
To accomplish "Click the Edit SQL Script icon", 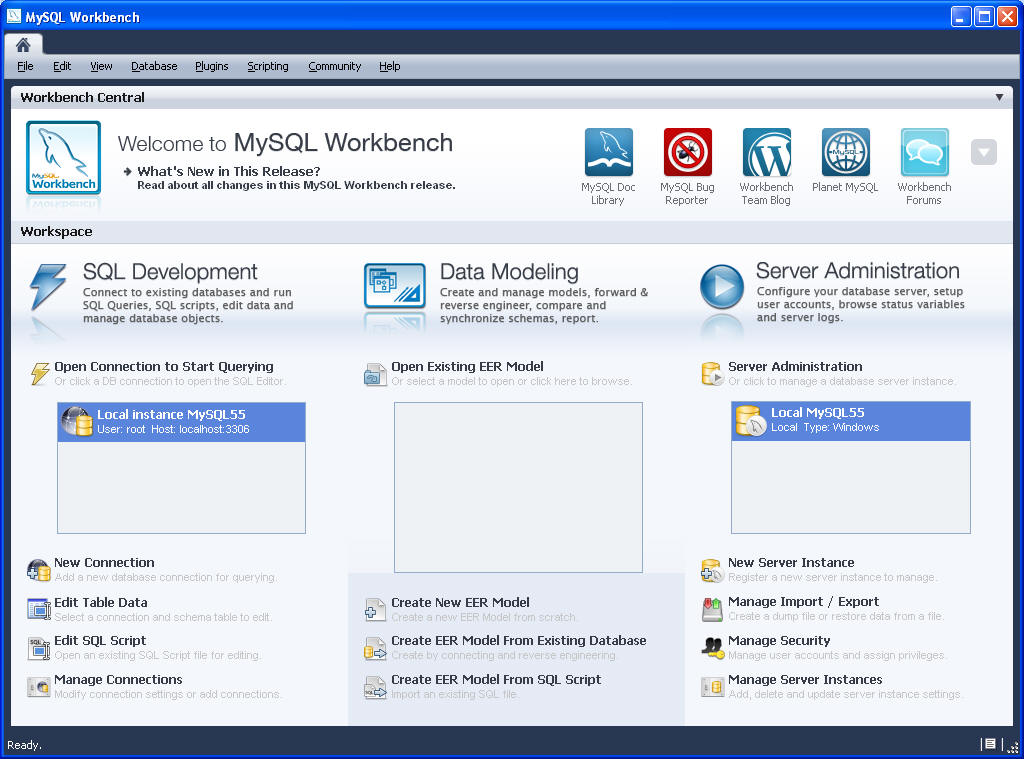I will tap(39, 648).
